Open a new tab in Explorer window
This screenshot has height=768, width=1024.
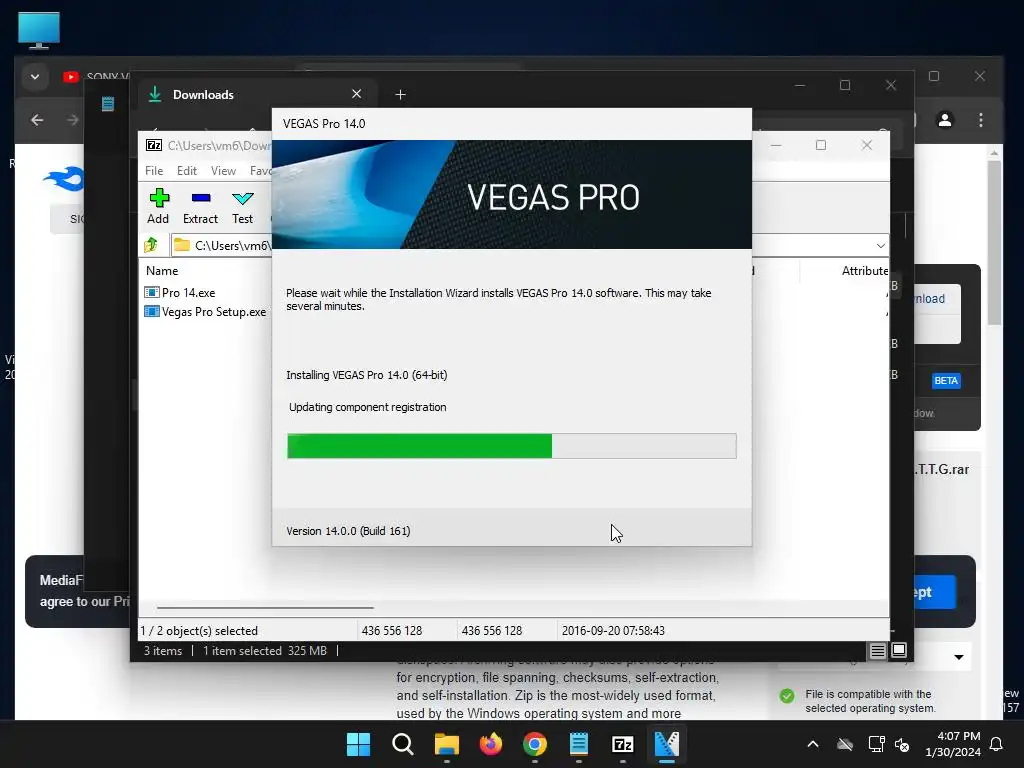[x=400, y=95]
